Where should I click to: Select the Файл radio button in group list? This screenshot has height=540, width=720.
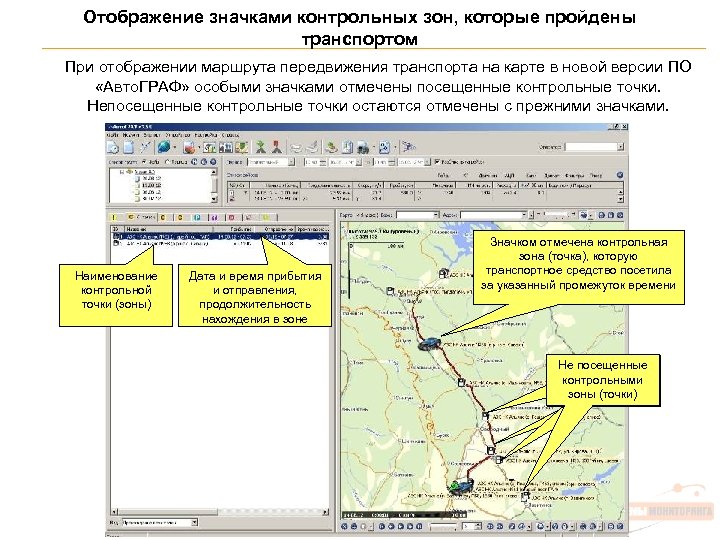(144, 162)
